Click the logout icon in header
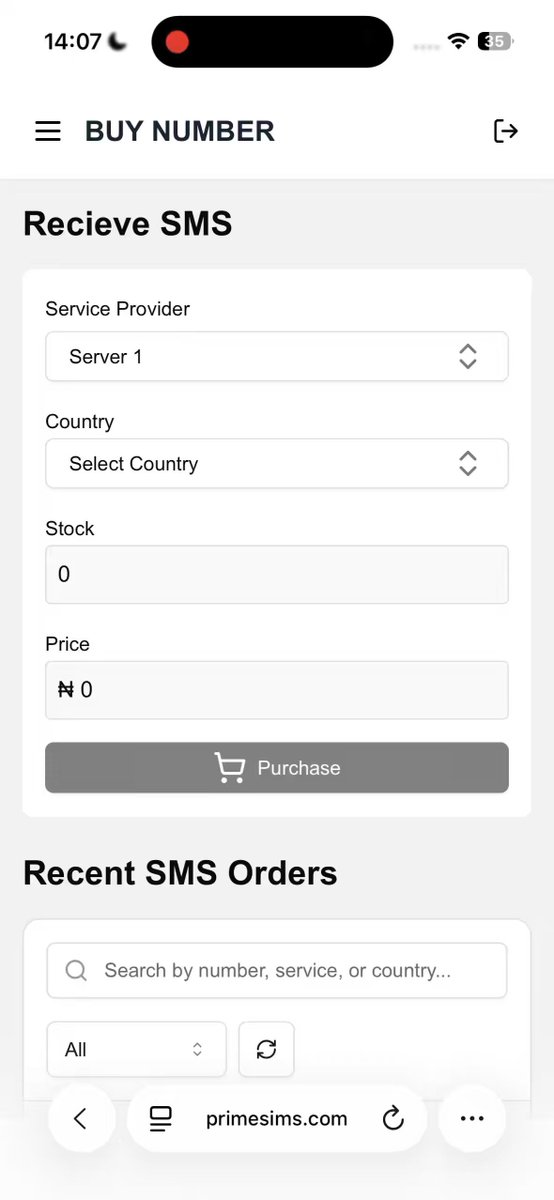The height and width of the screenshot is (1200, 554). coord(506,131)
